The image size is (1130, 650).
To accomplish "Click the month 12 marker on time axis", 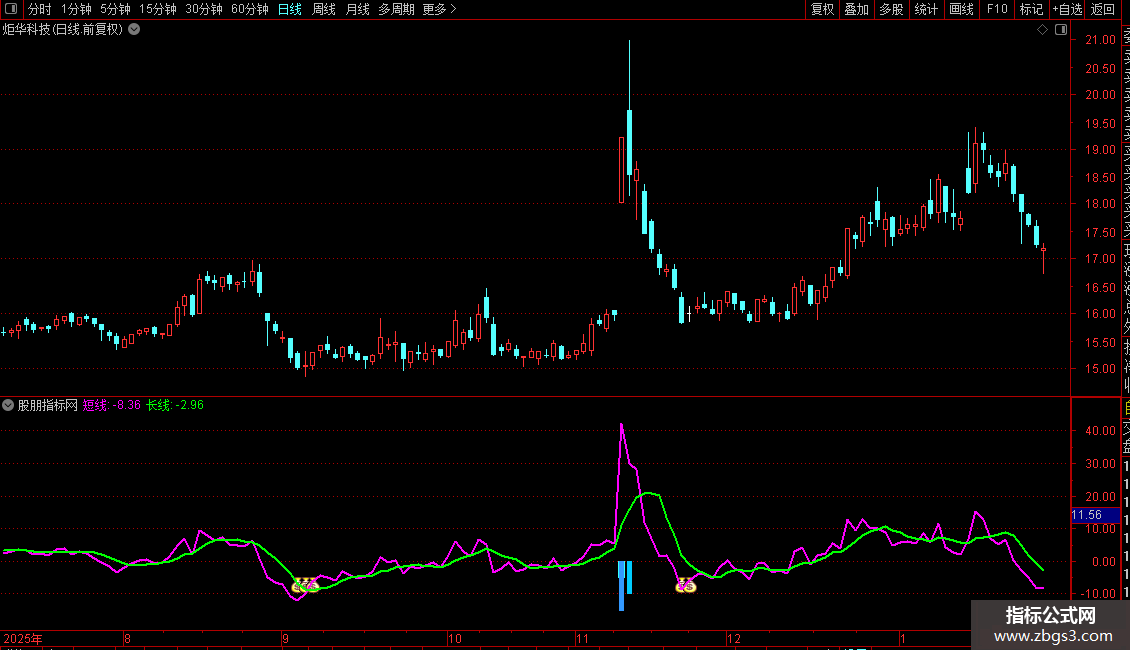I will (734, 638).
